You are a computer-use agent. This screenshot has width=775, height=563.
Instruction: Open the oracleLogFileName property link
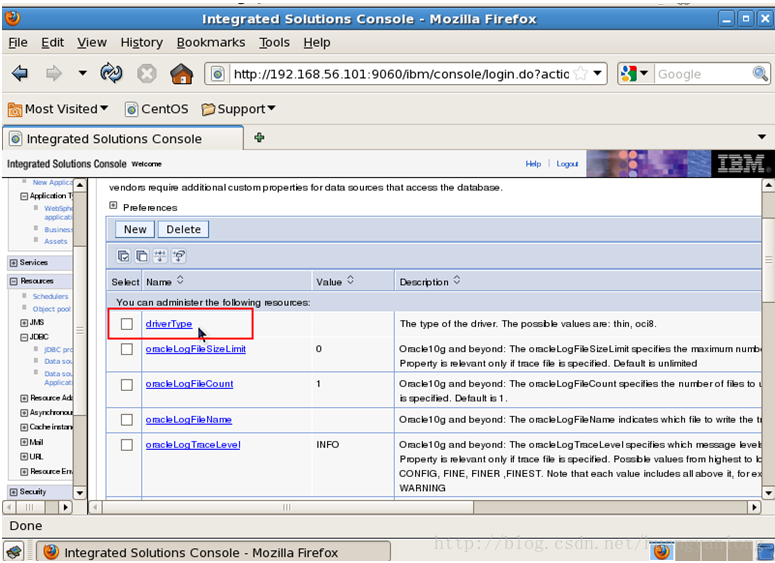click(188, 420)
